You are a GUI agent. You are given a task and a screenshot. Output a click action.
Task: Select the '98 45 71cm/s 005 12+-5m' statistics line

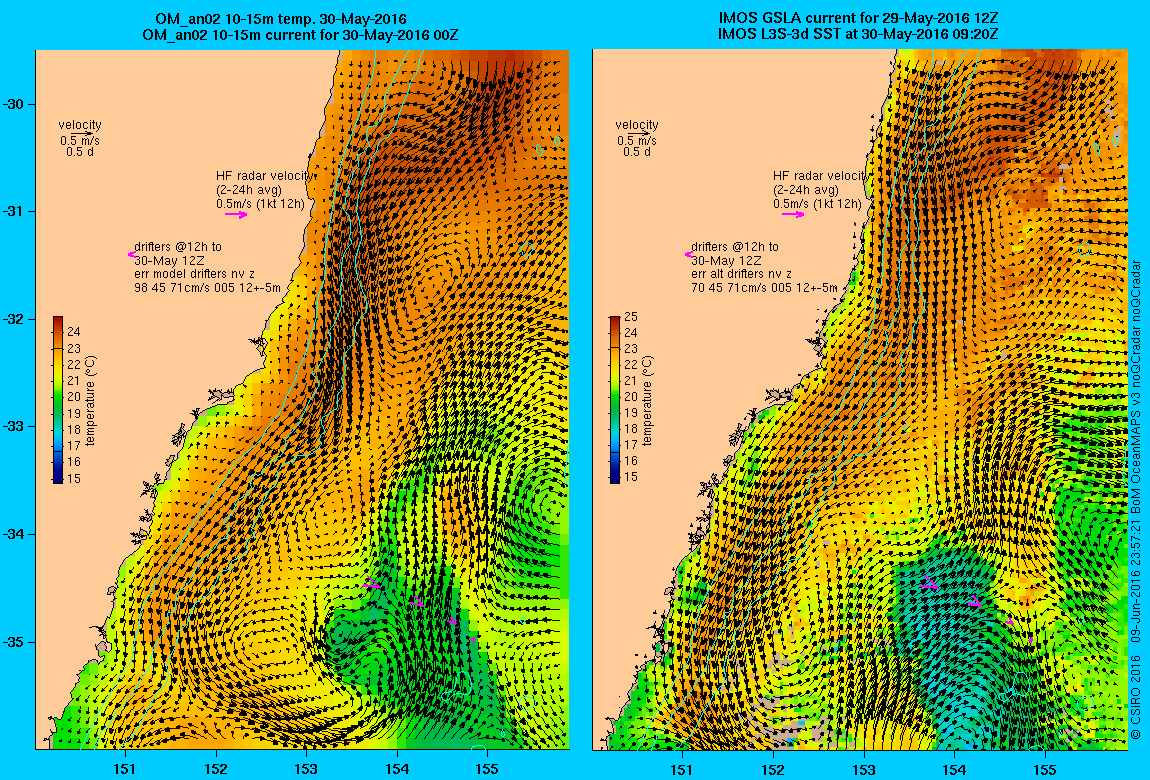tap(208, 288)
